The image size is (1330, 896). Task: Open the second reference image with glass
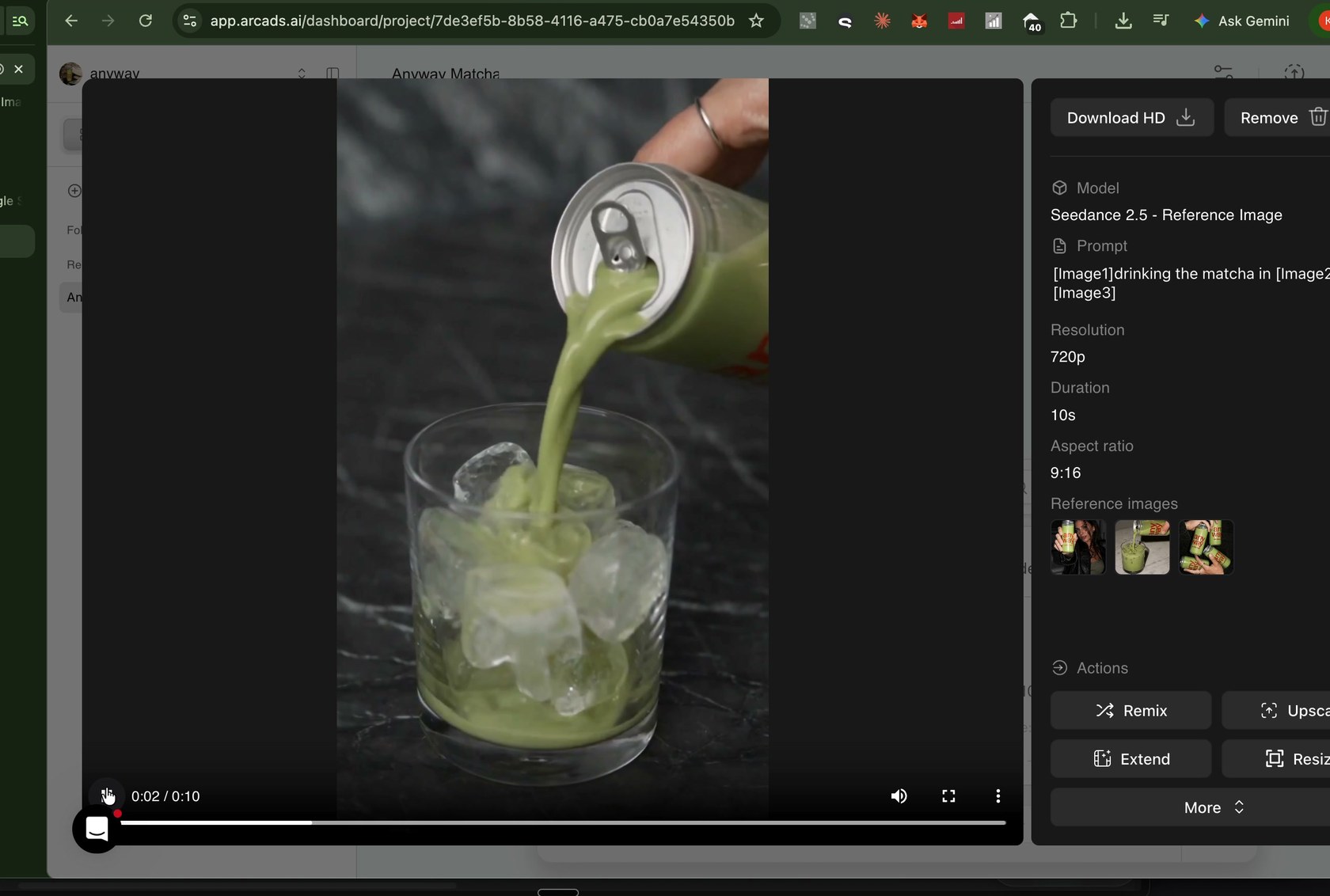click(1142, 547)
